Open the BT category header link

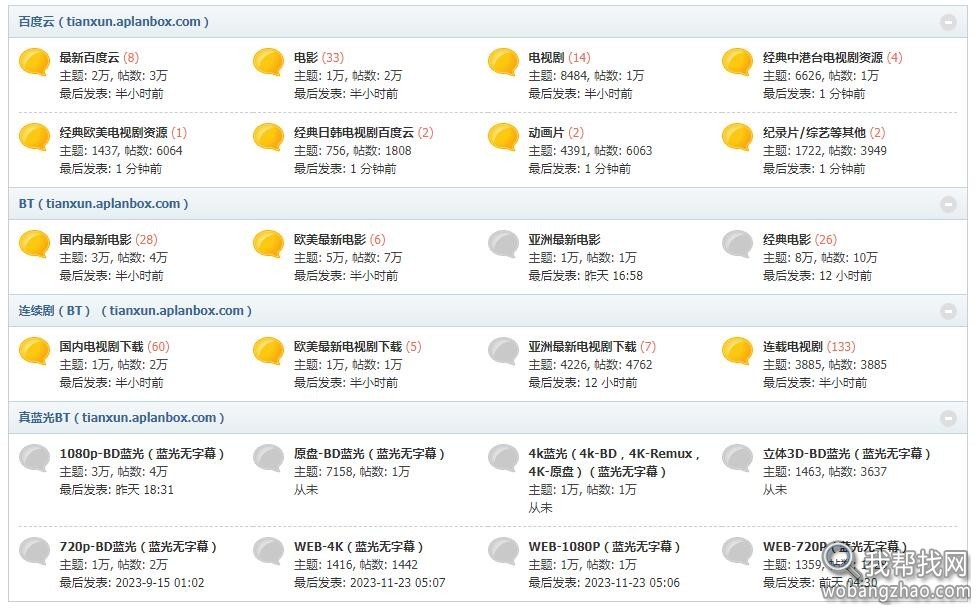pyautogui.click(x=103, y=204)
